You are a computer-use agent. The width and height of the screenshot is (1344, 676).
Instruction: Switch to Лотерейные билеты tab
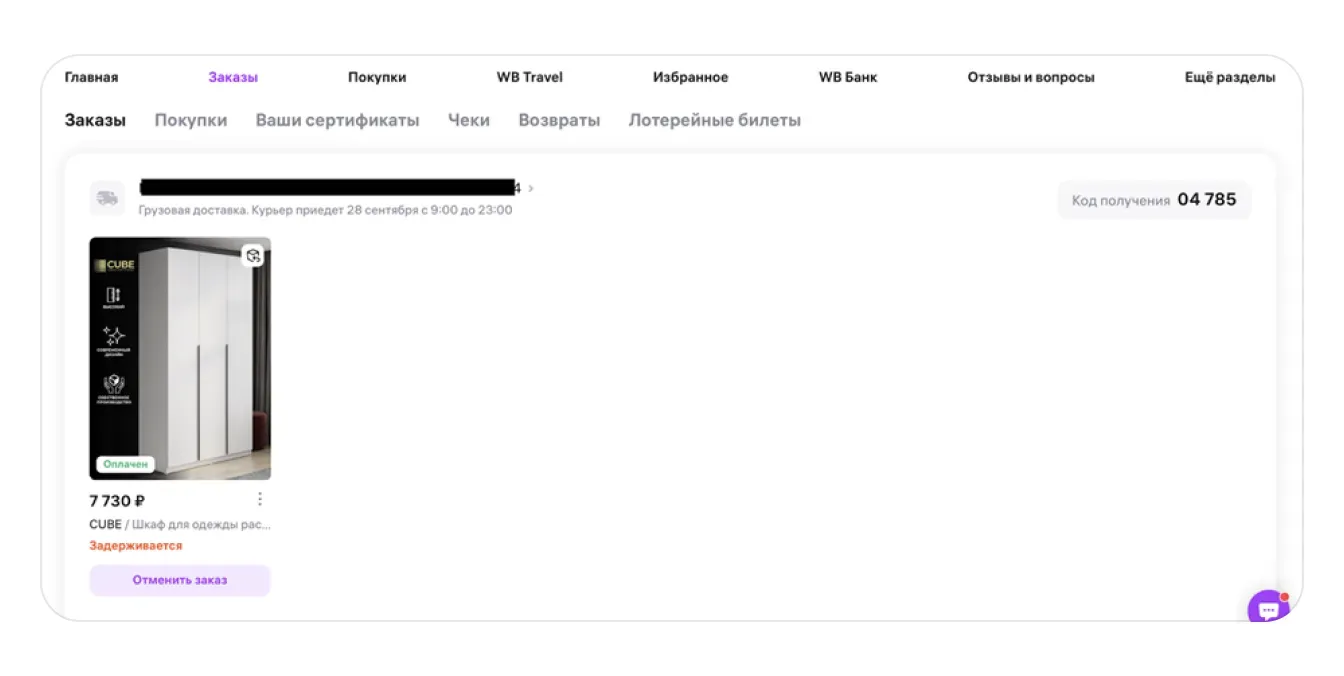coord(714,120)
